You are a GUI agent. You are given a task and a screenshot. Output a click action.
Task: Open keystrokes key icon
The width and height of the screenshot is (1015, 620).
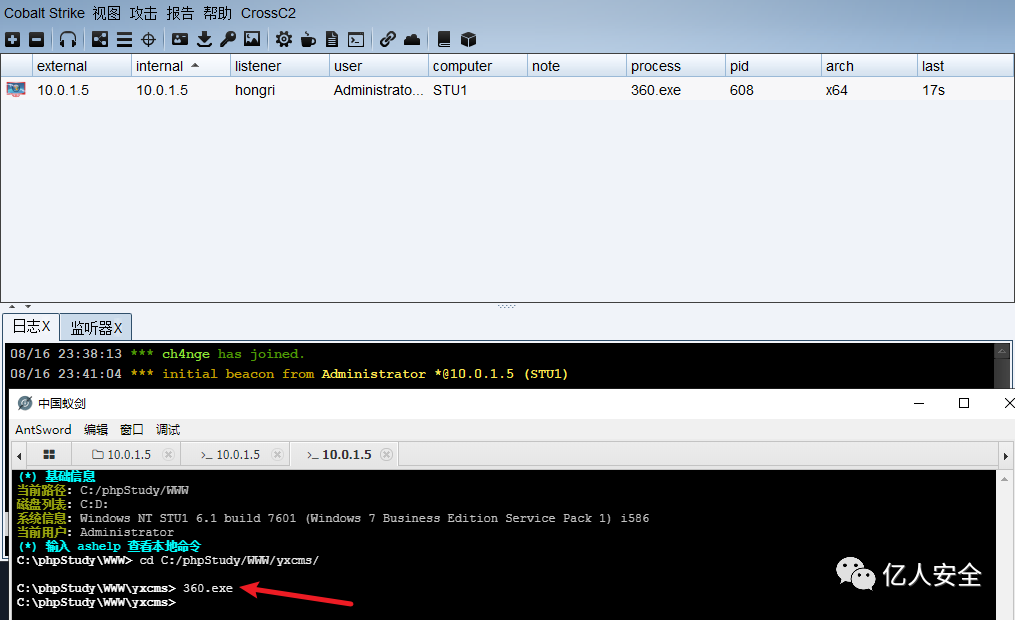pyautogui.click(x=228, y=39)
